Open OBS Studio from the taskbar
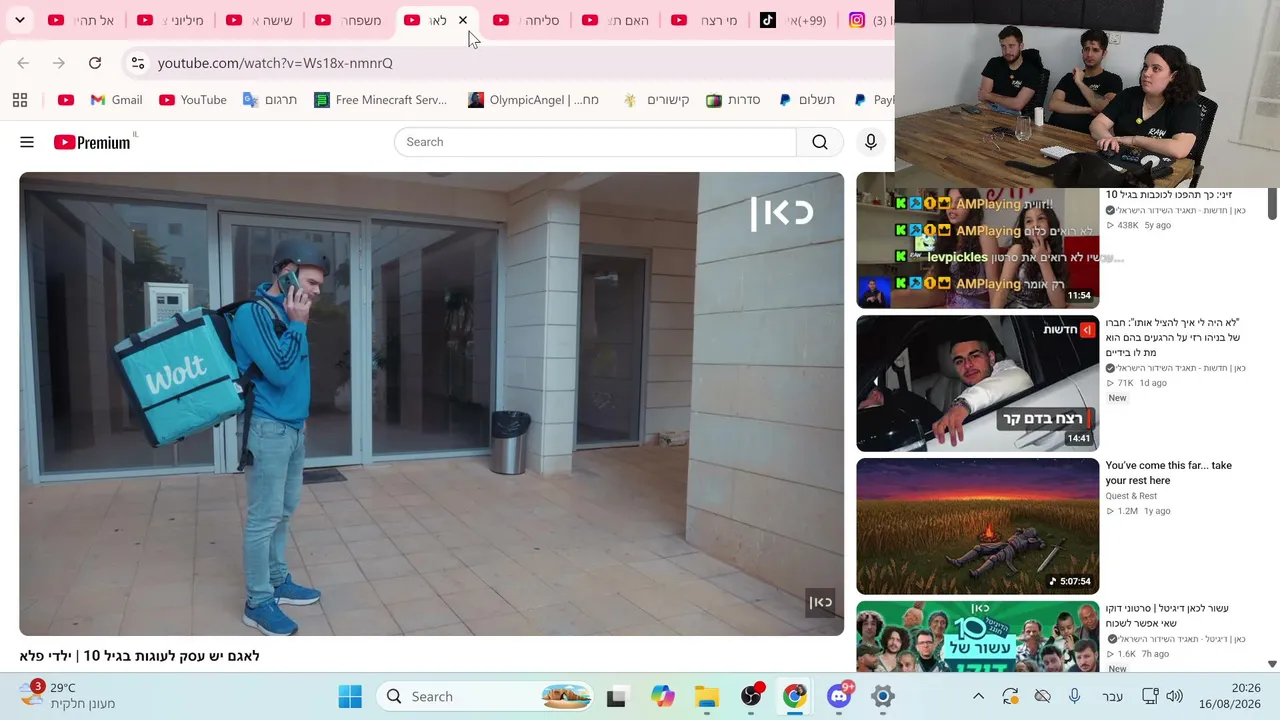The height and width of the screenshot is (720, 1280). point(751,697)
